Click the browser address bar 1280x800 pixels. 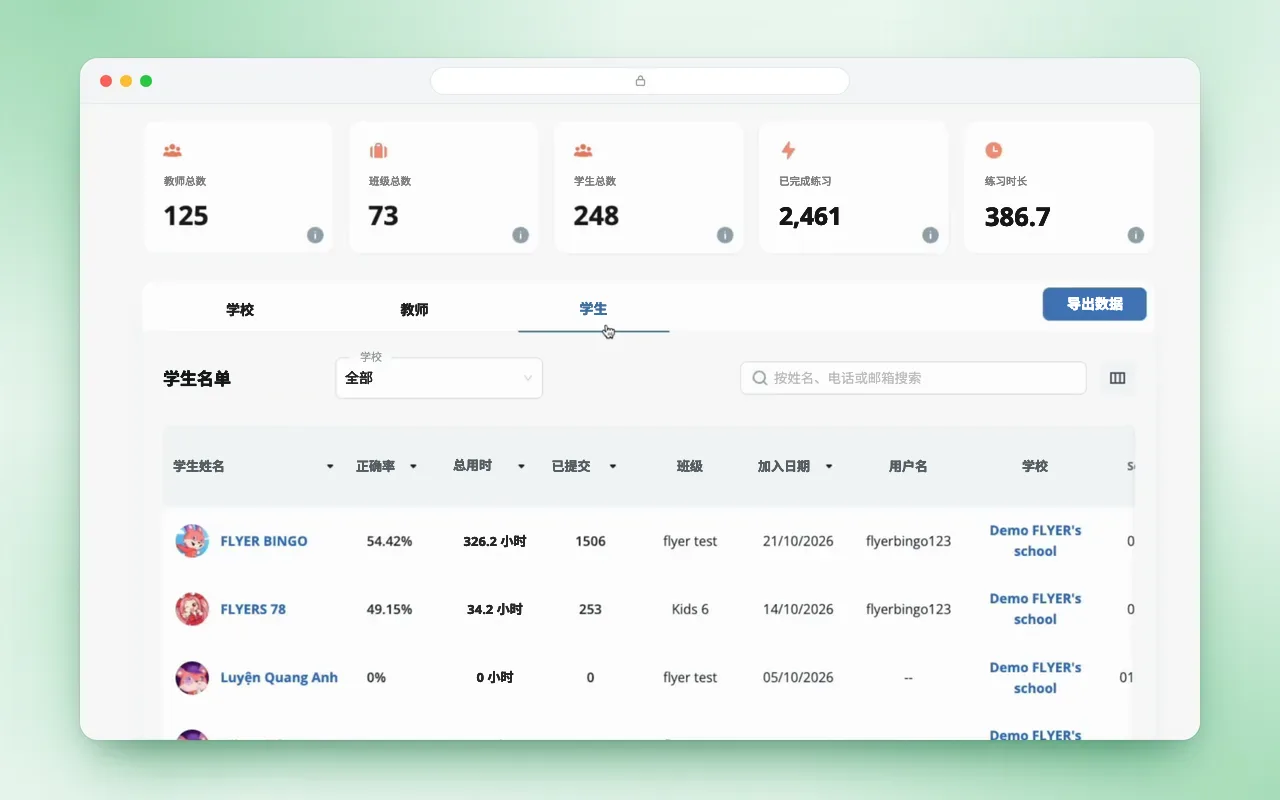pyautogui.click(x=640, y=81)
